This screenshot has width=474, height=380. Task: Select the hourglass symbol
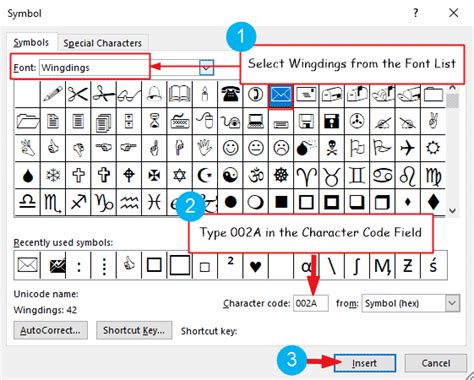154,121
